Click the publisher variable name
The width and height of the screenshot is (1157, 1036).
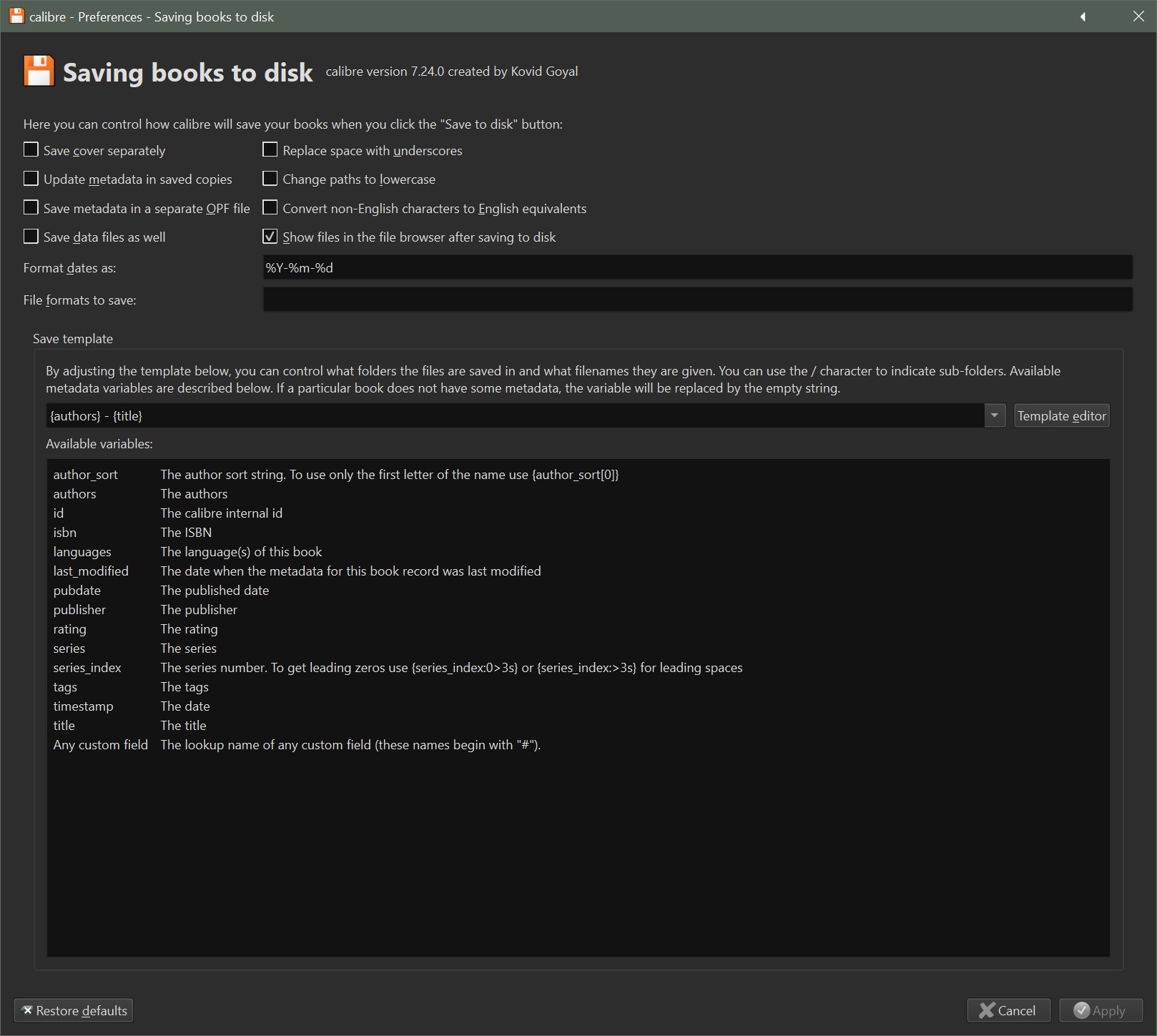pyautogui.click(x=79, y=610)
